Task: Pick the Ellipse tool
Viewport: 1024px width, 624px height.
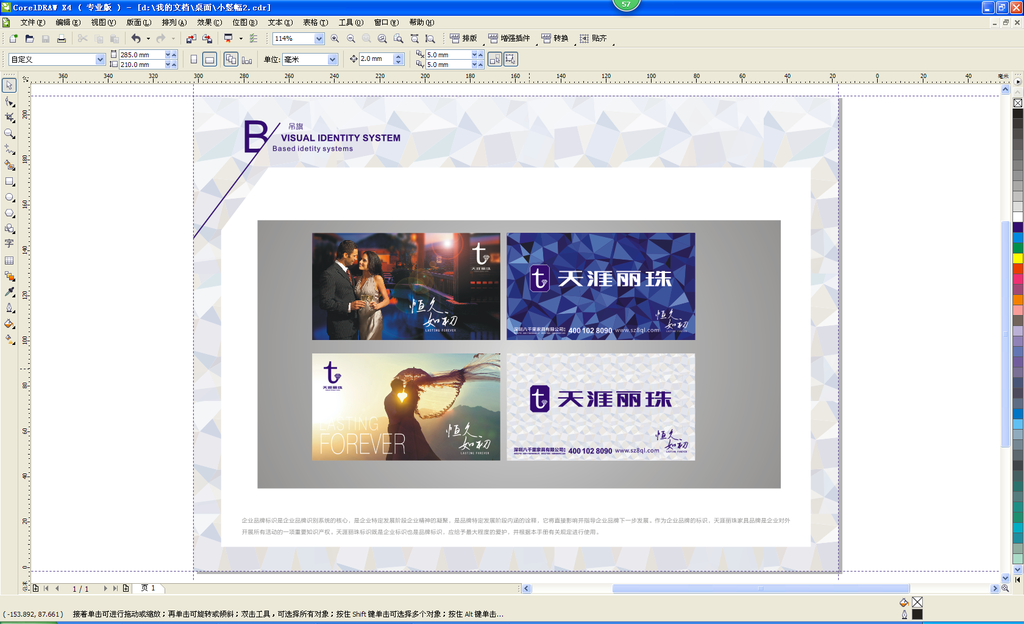Action: point(9,198)
